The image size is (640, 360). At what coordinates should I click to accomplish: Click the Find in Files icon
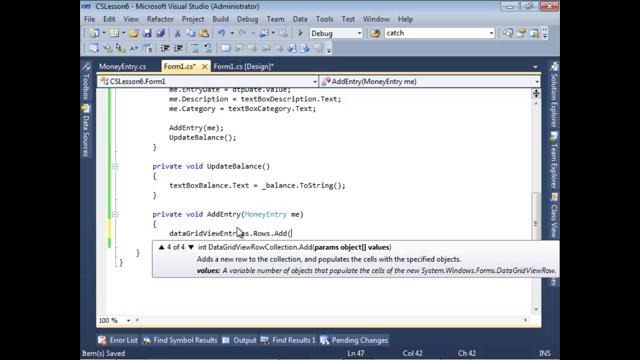click(x=376, y=33)
